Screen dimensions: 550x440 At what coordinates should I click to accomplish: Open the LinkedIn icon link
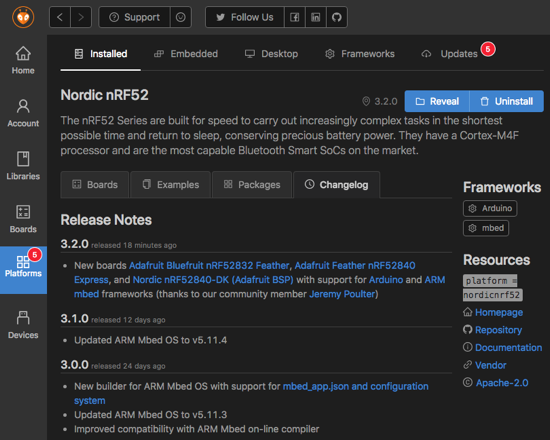coord(316,17)
